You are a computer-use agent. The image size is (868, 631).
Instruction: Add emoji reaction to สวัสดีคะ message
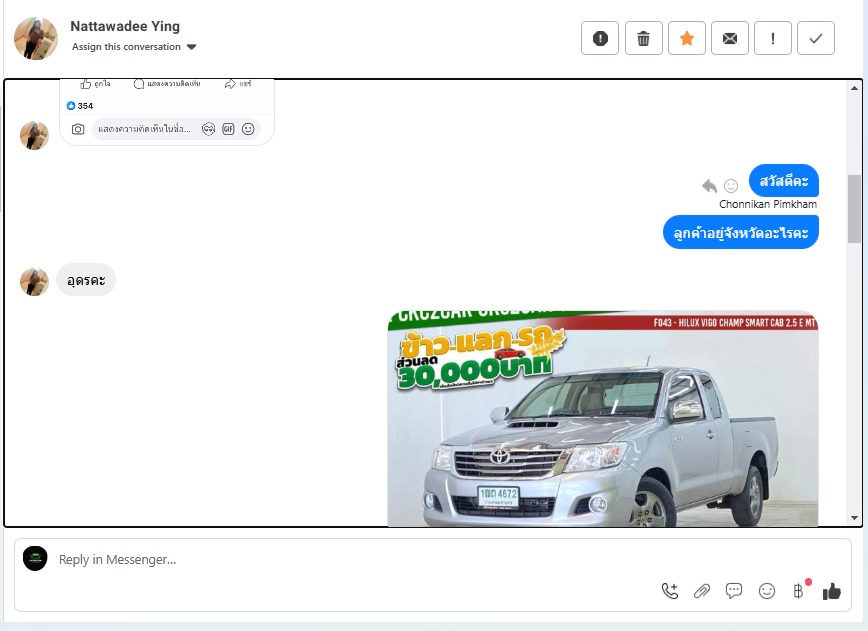(x=731, y=185)
